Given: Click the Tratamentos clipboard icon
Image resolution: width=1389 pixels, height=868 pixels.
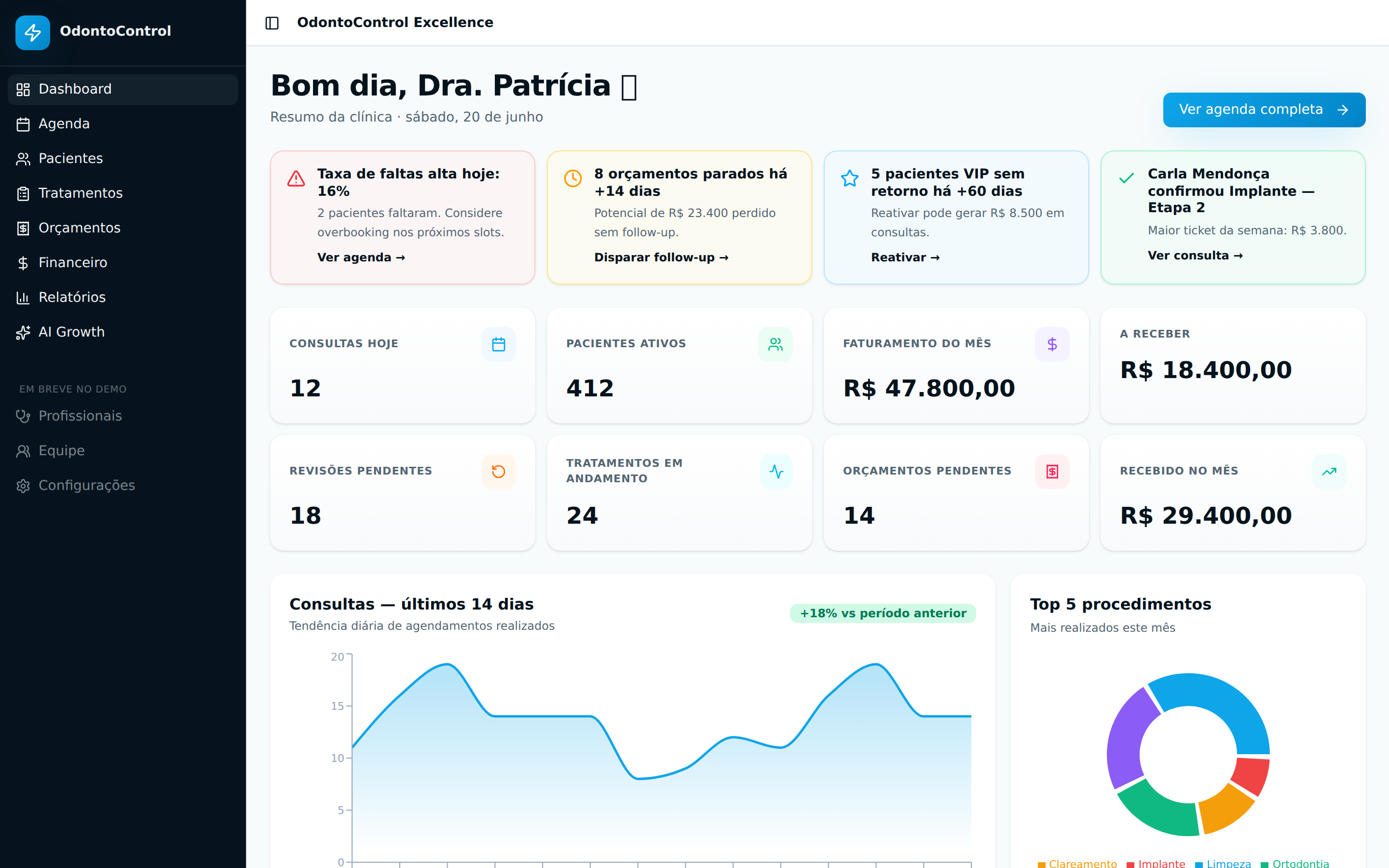Looking at the screenshot, I should click(x=23, y=194).
